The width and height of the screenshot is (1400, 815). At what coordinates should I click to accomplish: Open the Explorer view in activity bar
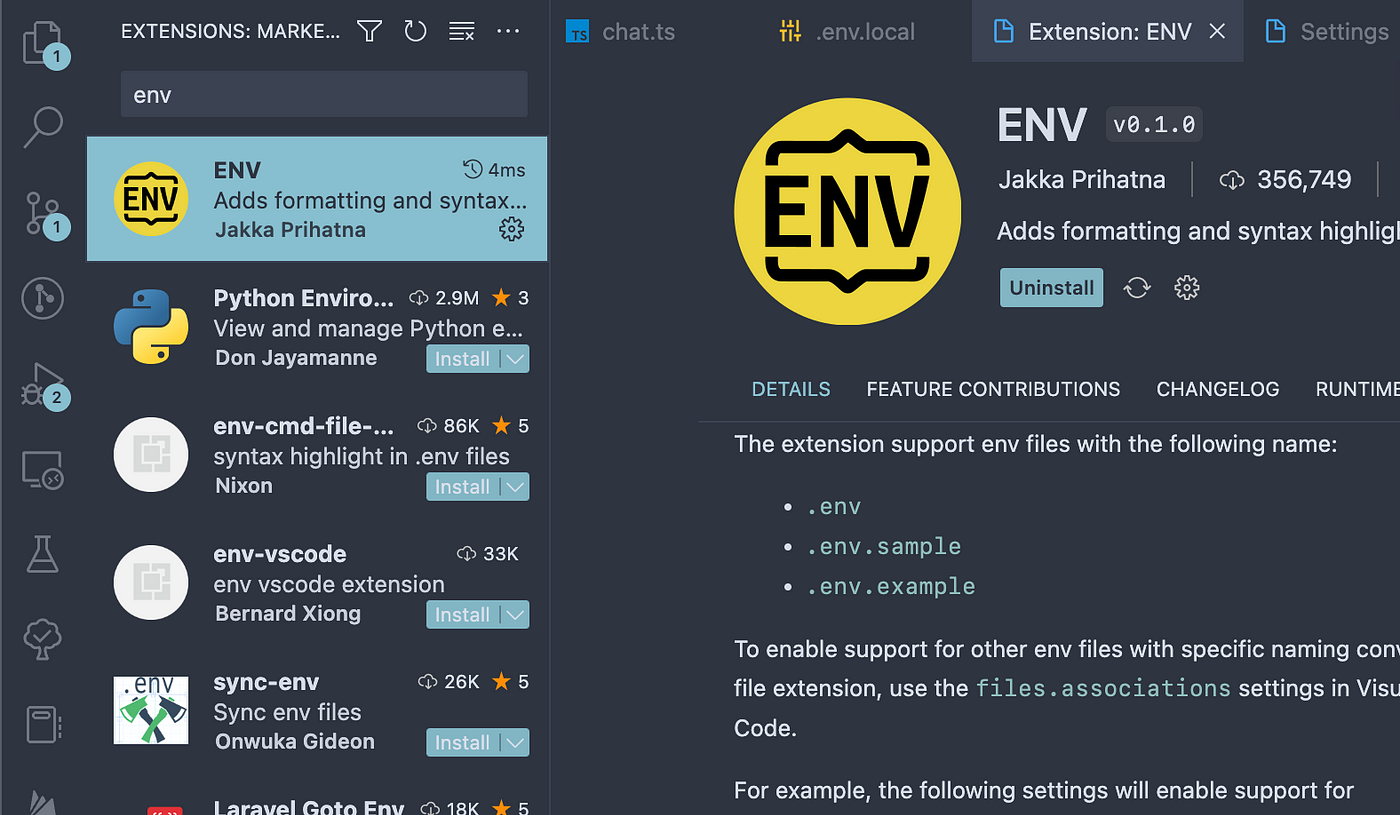click(x=42, y=43)
